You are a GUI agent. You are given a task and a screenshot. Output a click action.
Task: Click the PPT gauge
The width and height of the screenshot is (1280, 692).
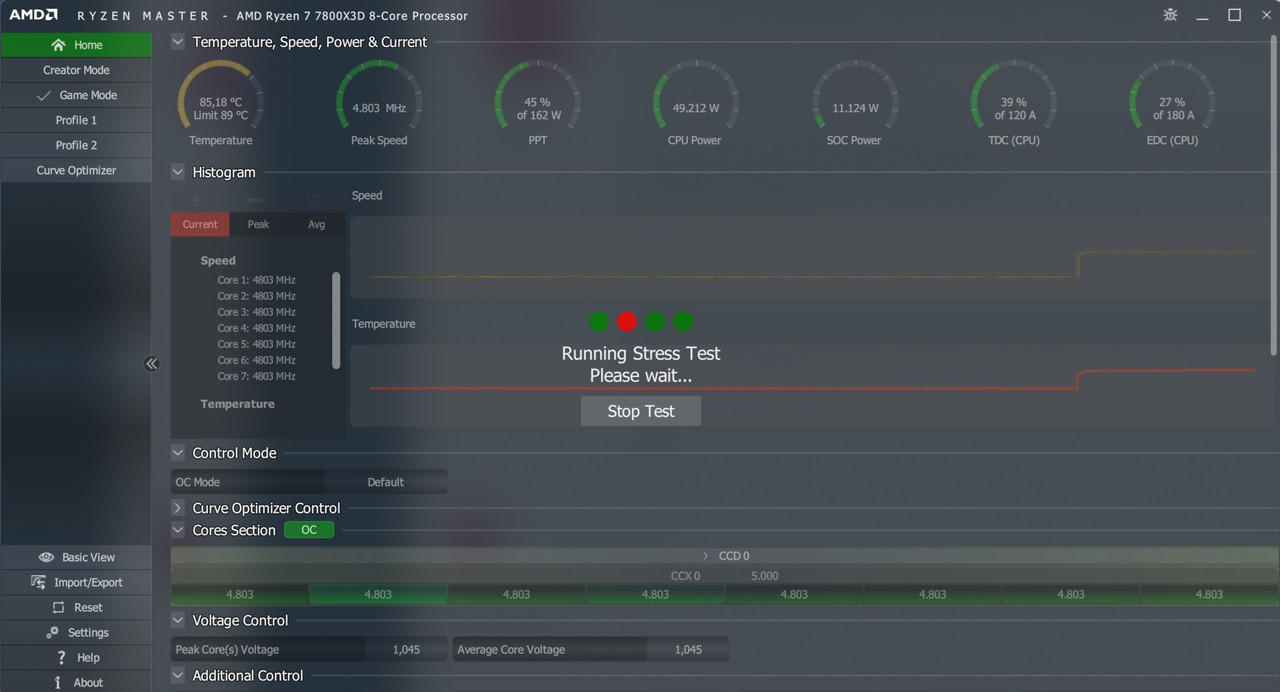point(538,103)
